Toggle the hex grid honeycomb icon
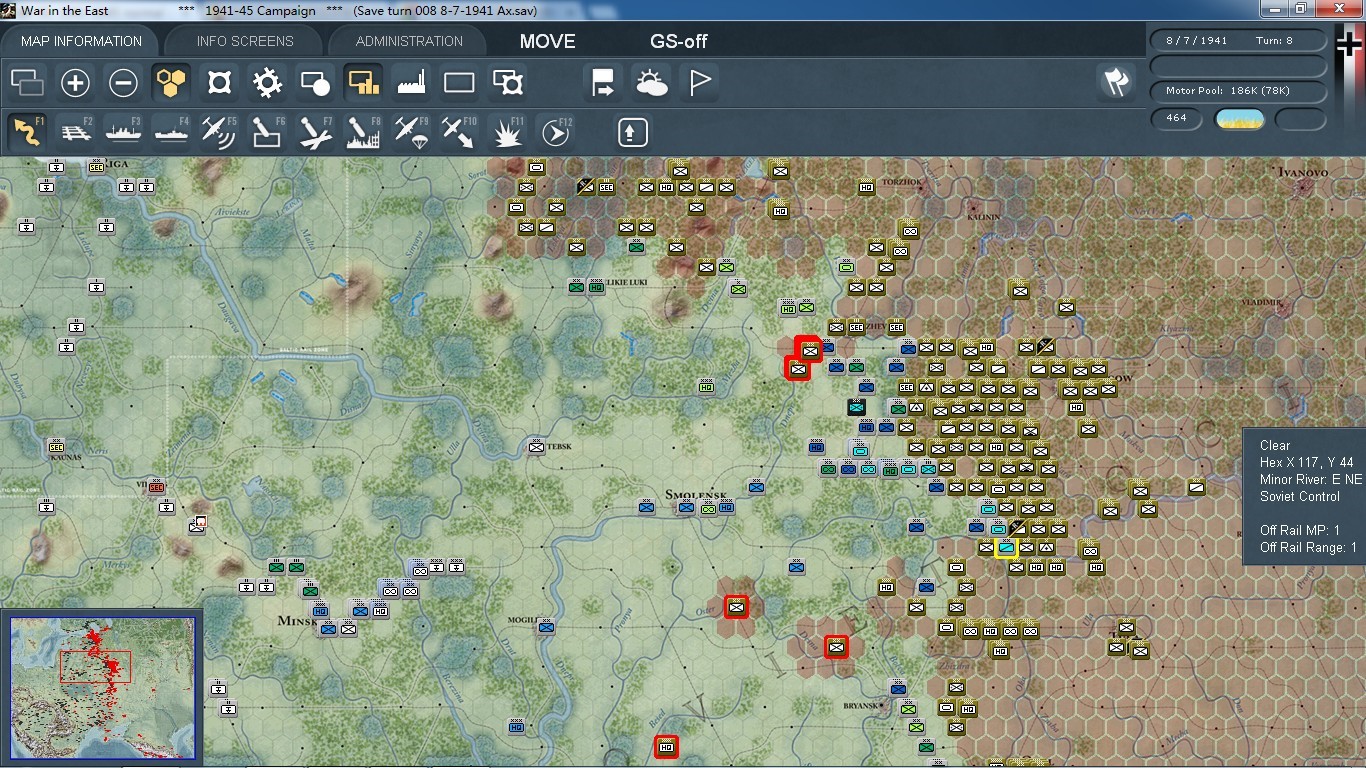1366x768 pixels. click(171, 82)
